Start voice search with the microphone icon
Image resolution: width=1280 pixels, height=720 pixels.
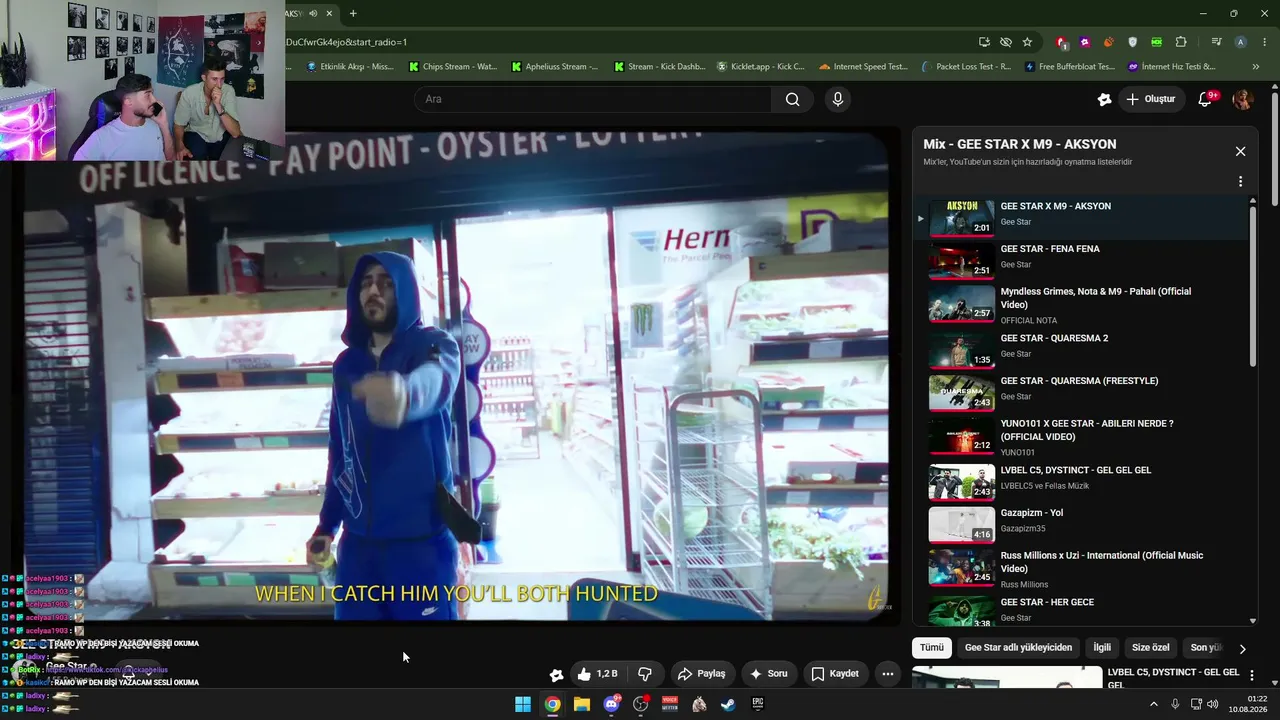(x=838, y=99)
